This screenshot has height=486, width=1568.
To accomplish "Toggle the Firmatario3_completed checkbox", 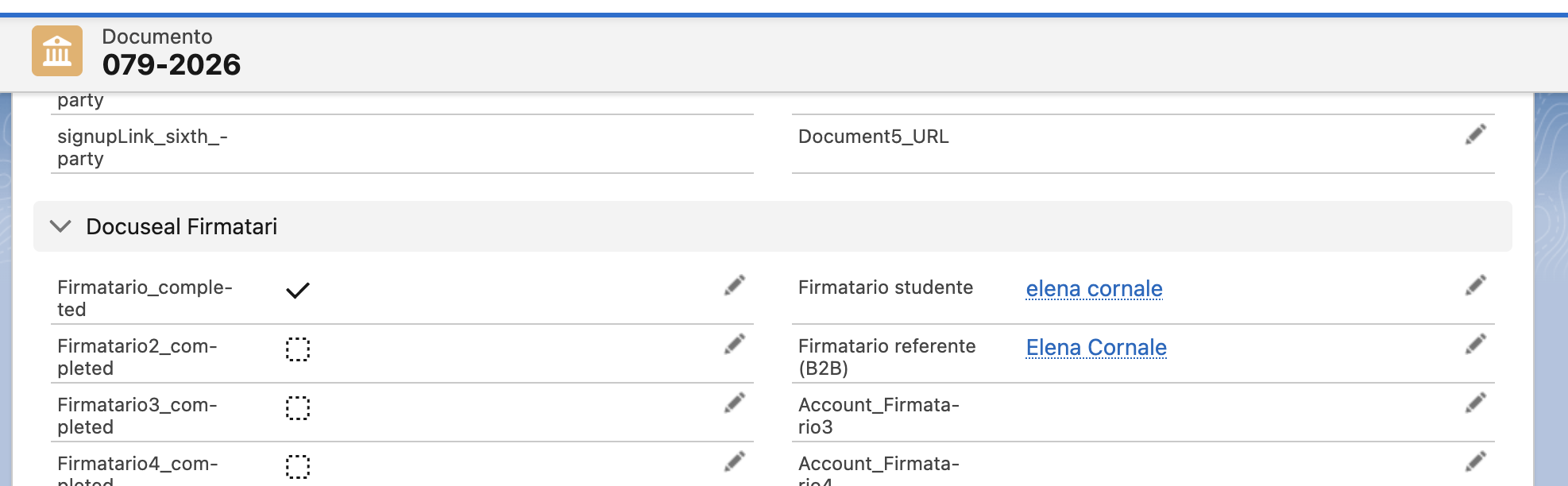I will (298, 408).
